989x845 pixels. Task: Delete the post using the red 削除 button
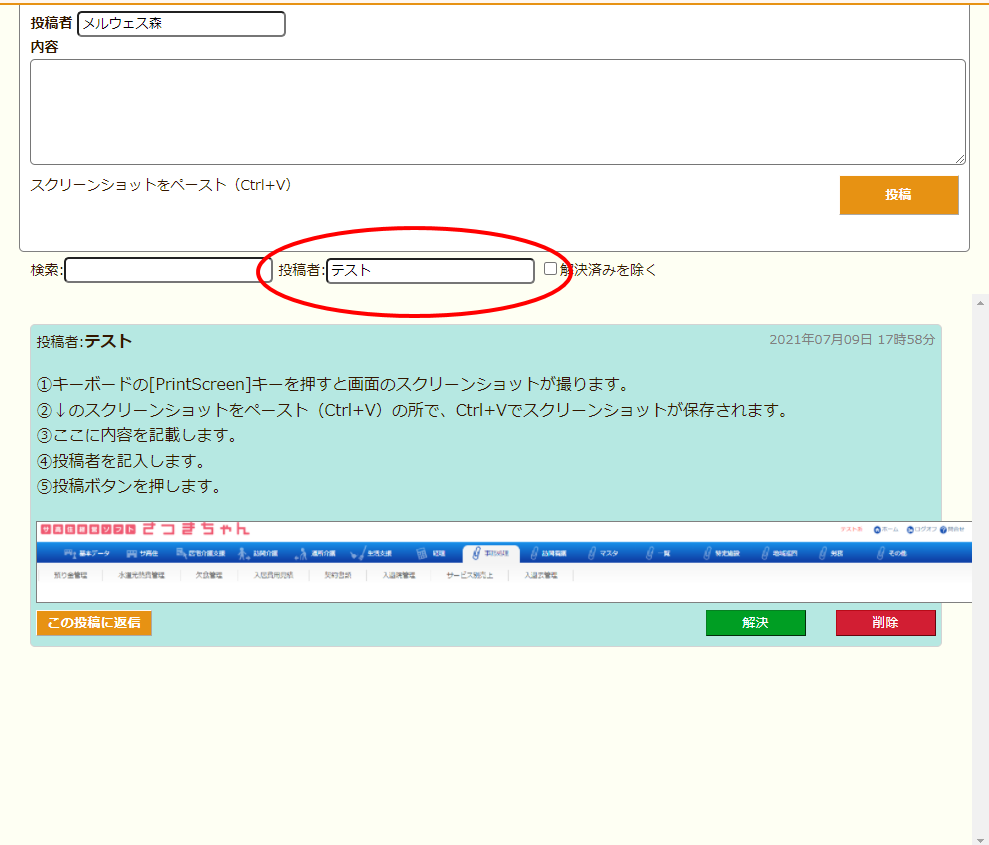point(885,623)
